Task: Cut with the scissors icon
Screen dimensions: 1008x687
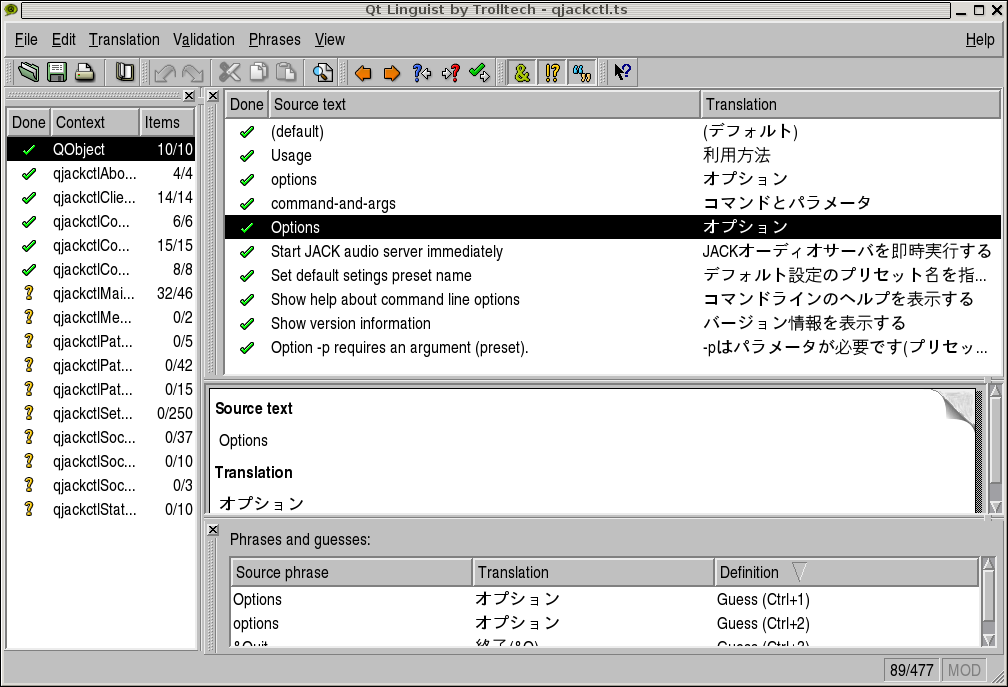Action: pyautogui.click(x=230, y=72)
